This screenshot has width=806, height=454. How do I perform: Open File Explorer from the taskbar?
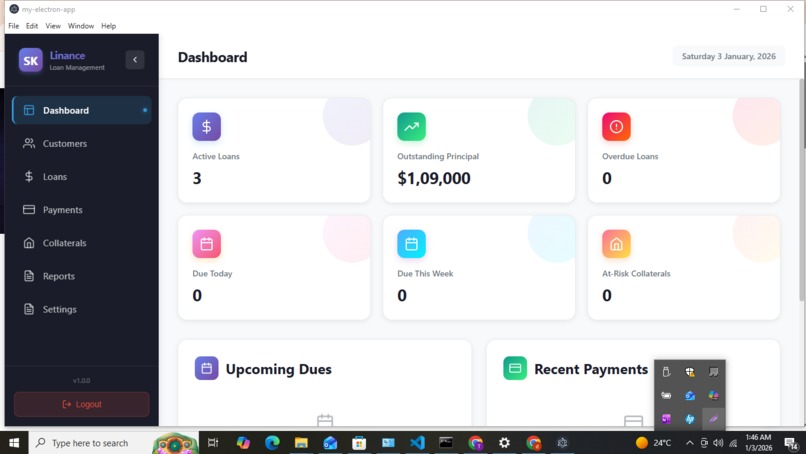click(301, 443)
